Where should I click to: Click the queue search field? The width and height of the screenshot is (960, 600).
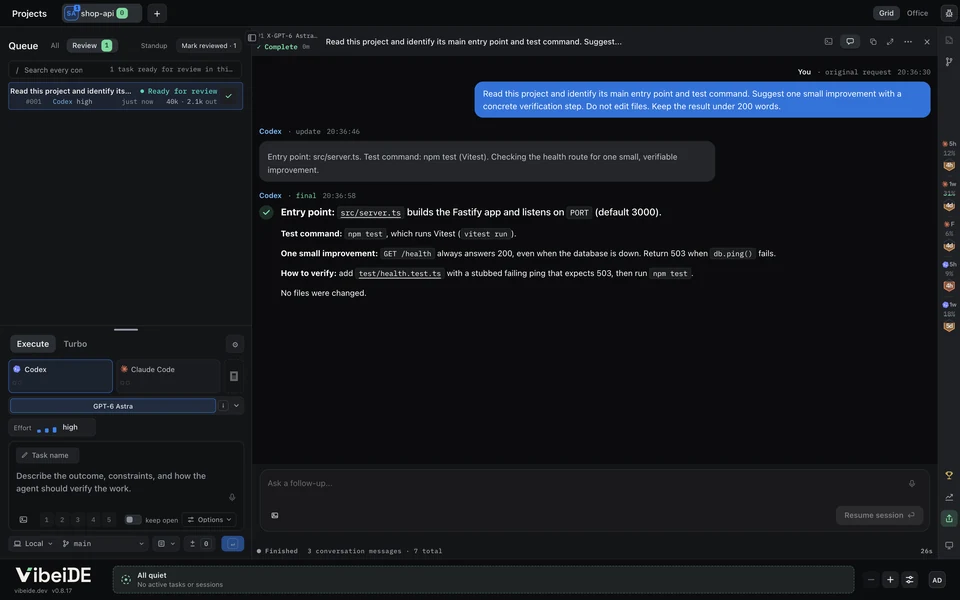tap(125, 70)
